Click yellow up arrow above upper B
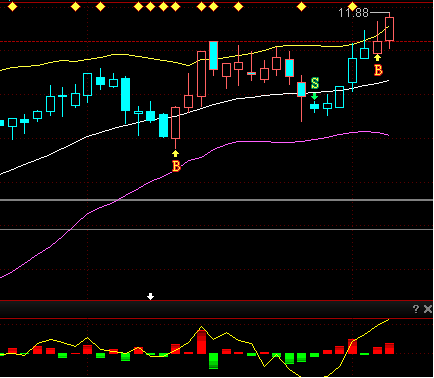Viewport: 434px width, 378px height. (x=377, y=58)
